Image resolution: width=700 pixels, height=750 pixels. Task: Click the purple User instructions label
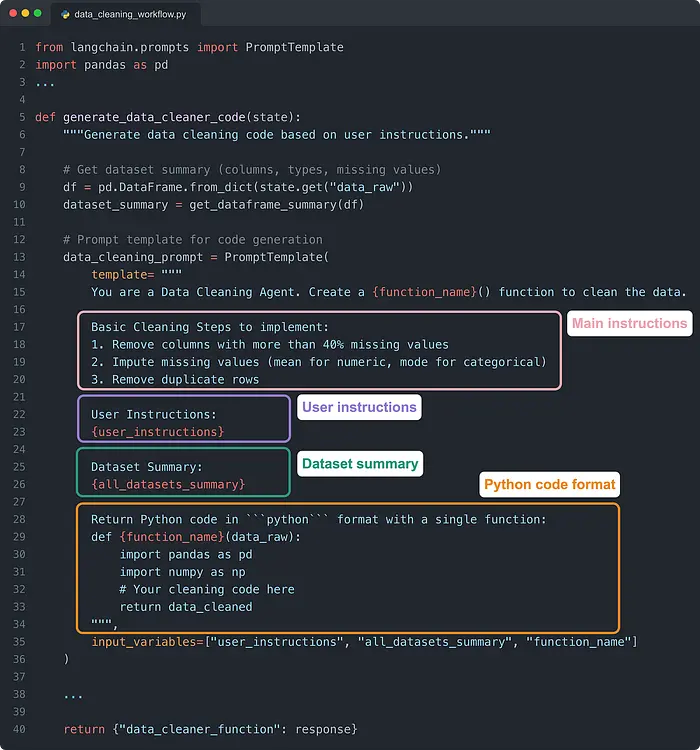click(359, 407)
